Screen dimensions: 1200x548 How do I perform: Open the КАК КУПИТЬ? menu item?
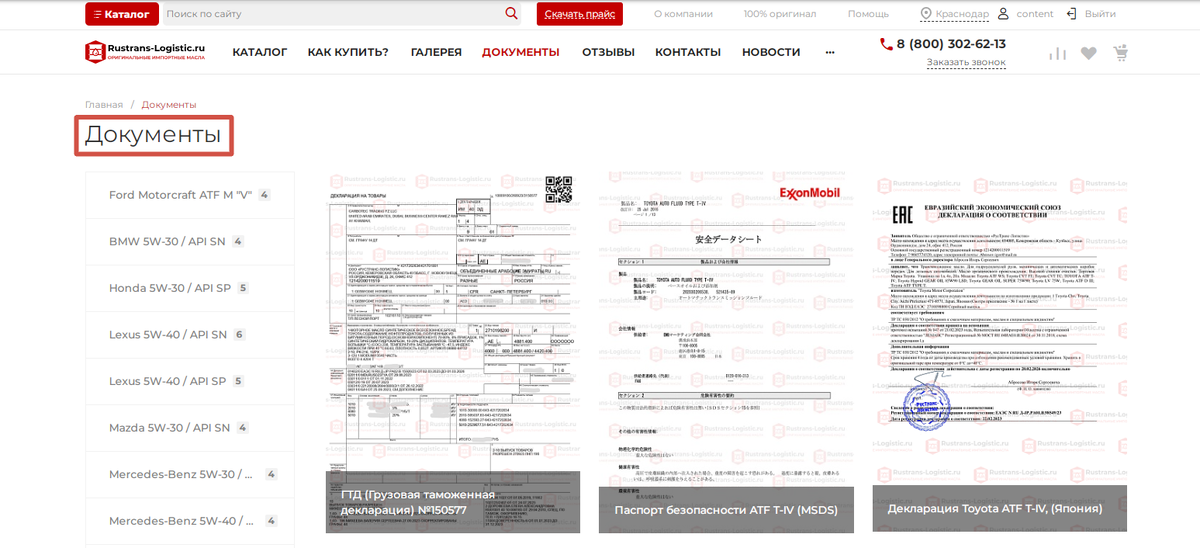coord(348,52)
